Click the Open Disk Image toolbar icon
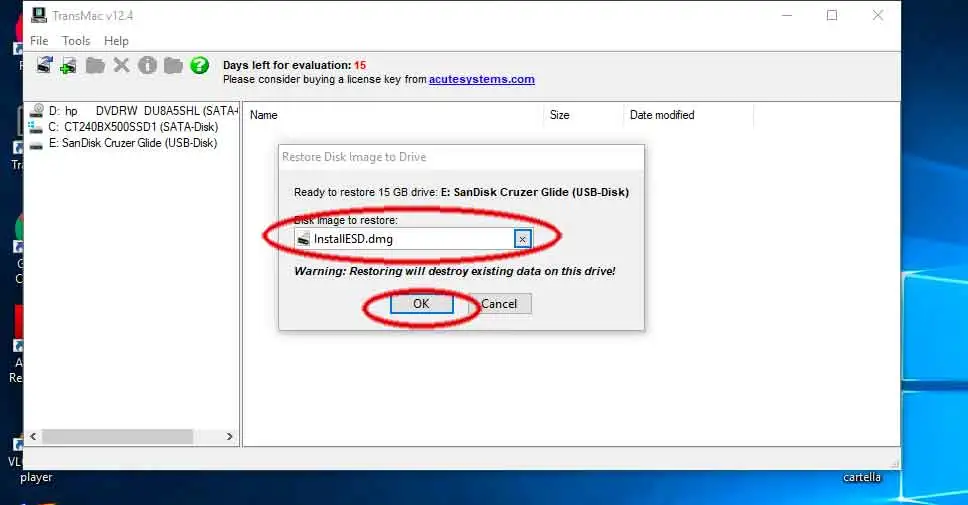The width and height of the screenshot is (968, 505). point(44,65)
